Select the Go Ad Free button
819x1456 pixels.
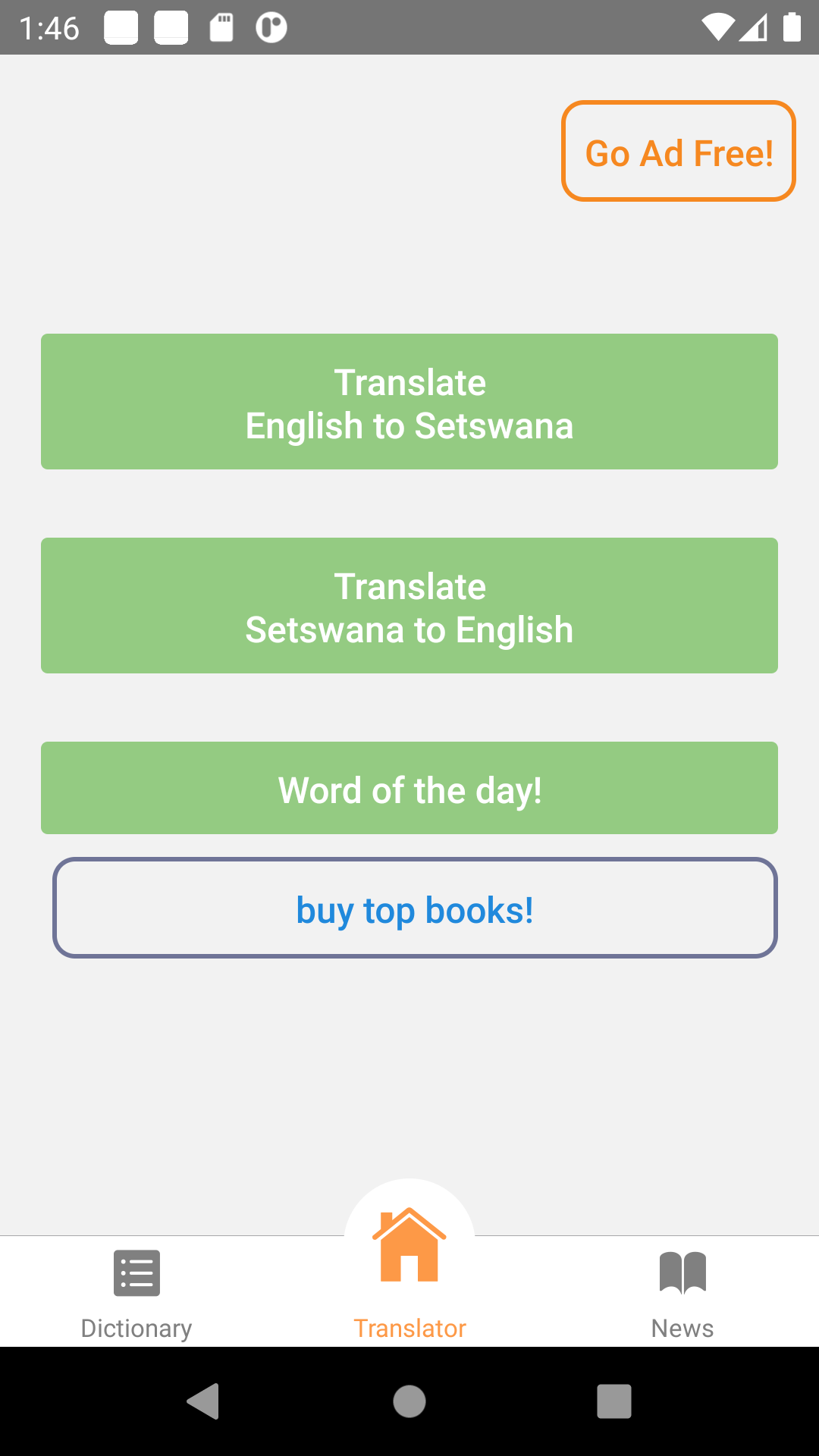(679, 151)
